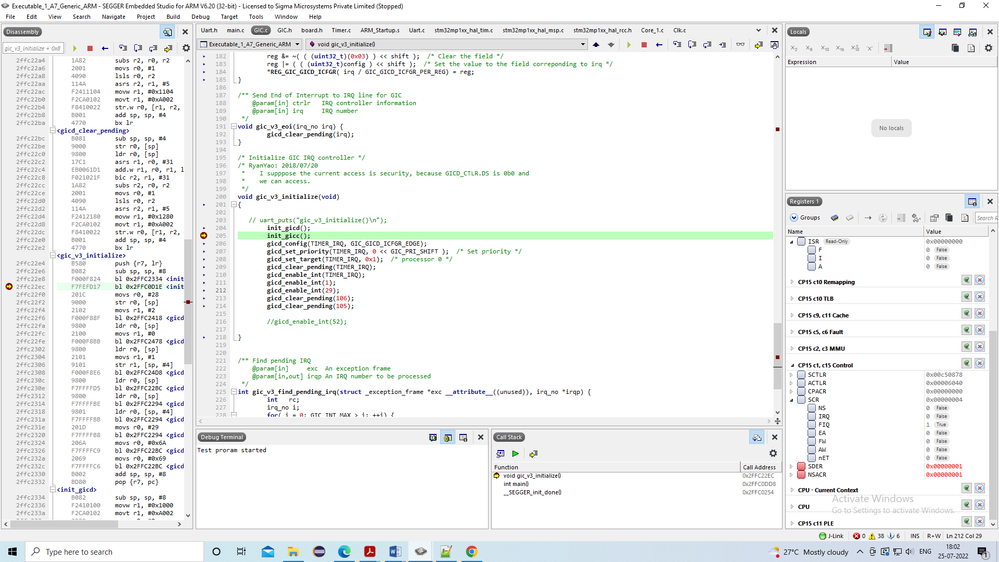Click Windows taskbar search box

pos(115,552)
